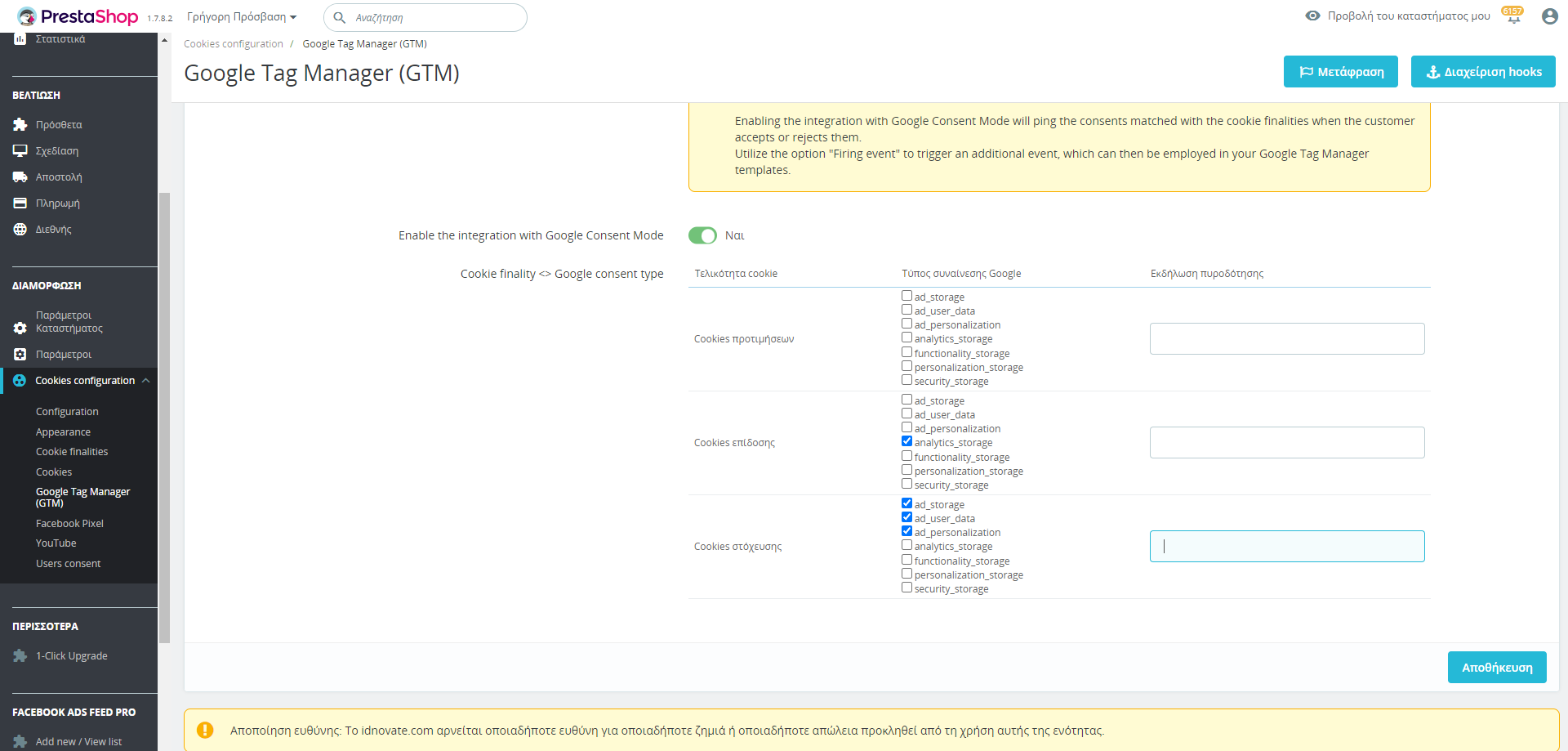The width and height of the screenshot is (1568, 751).
Task: Click the Στατιστικά chart icon
Action: click(x=20, y=38)
